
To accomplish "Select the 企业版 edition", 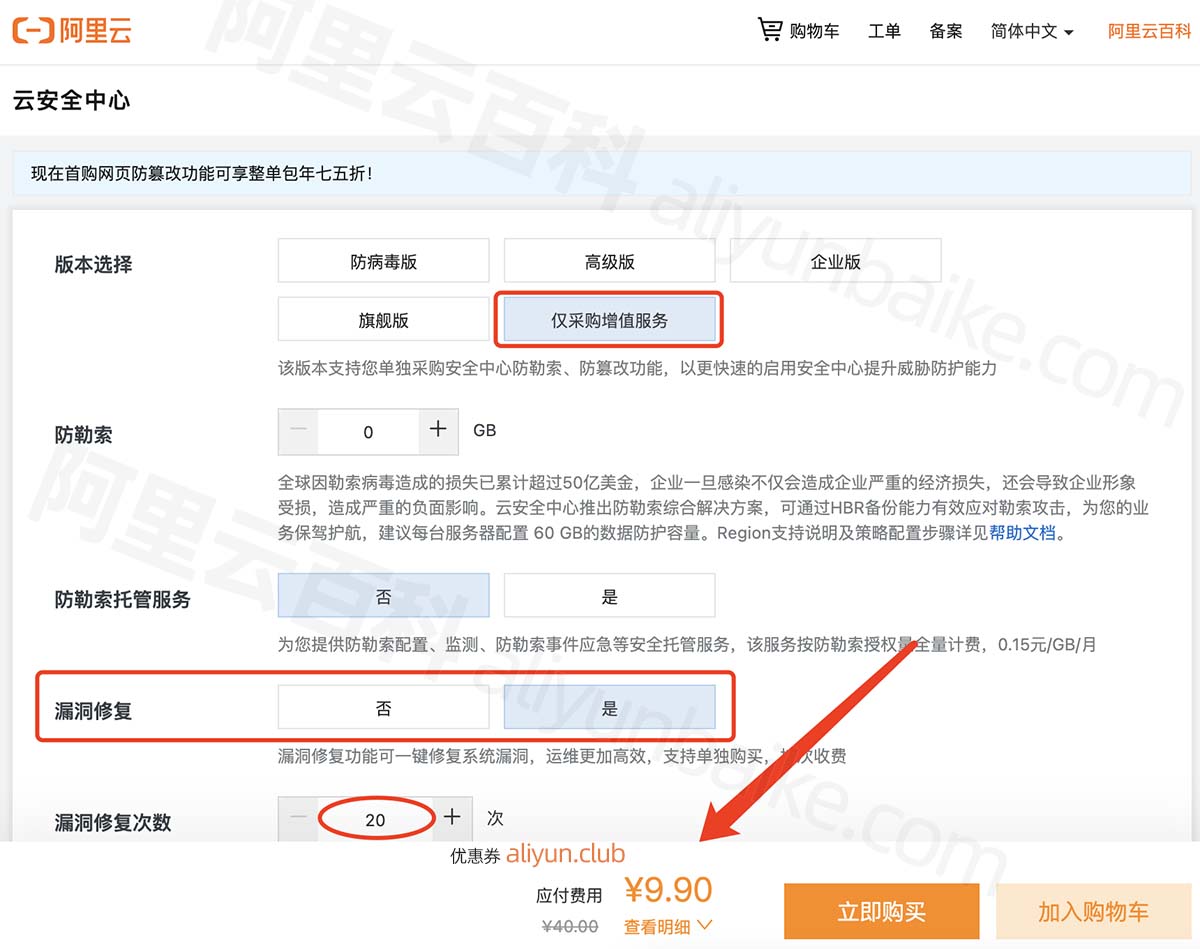I will [836, 261].
